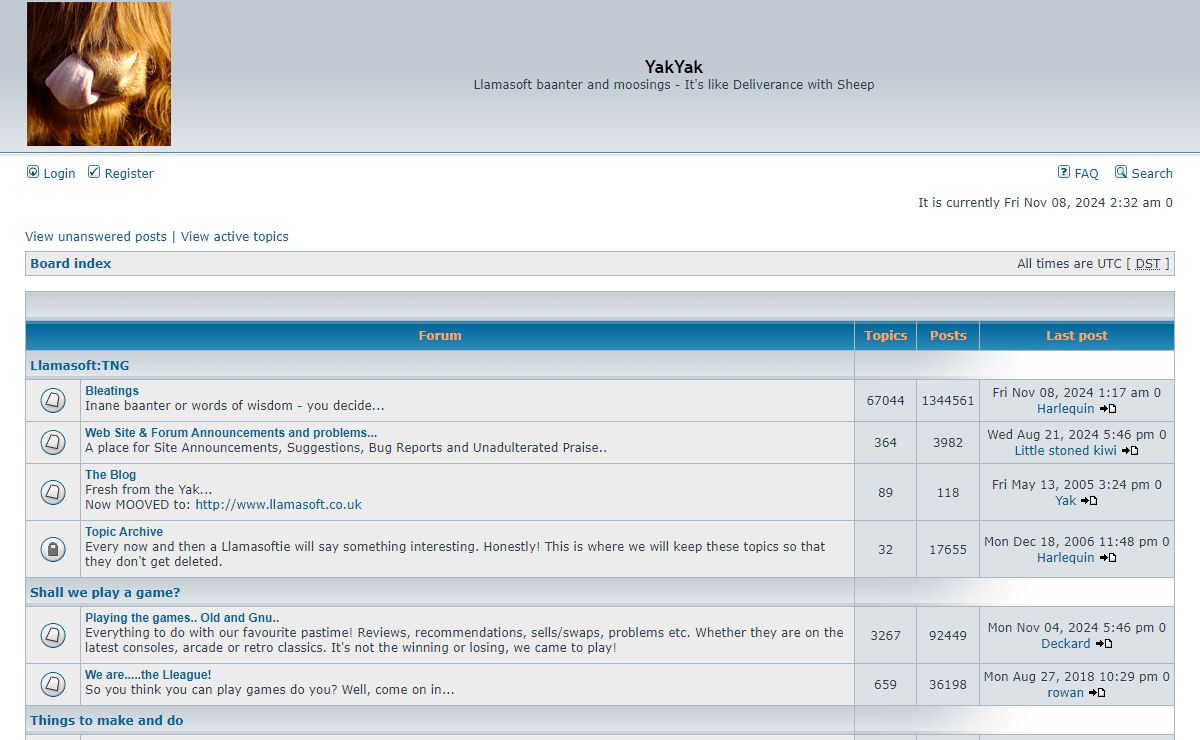View latest post icon in Topic Archive row
1200x740 pixels.
pyautogui.click(x=1108, y=558)
